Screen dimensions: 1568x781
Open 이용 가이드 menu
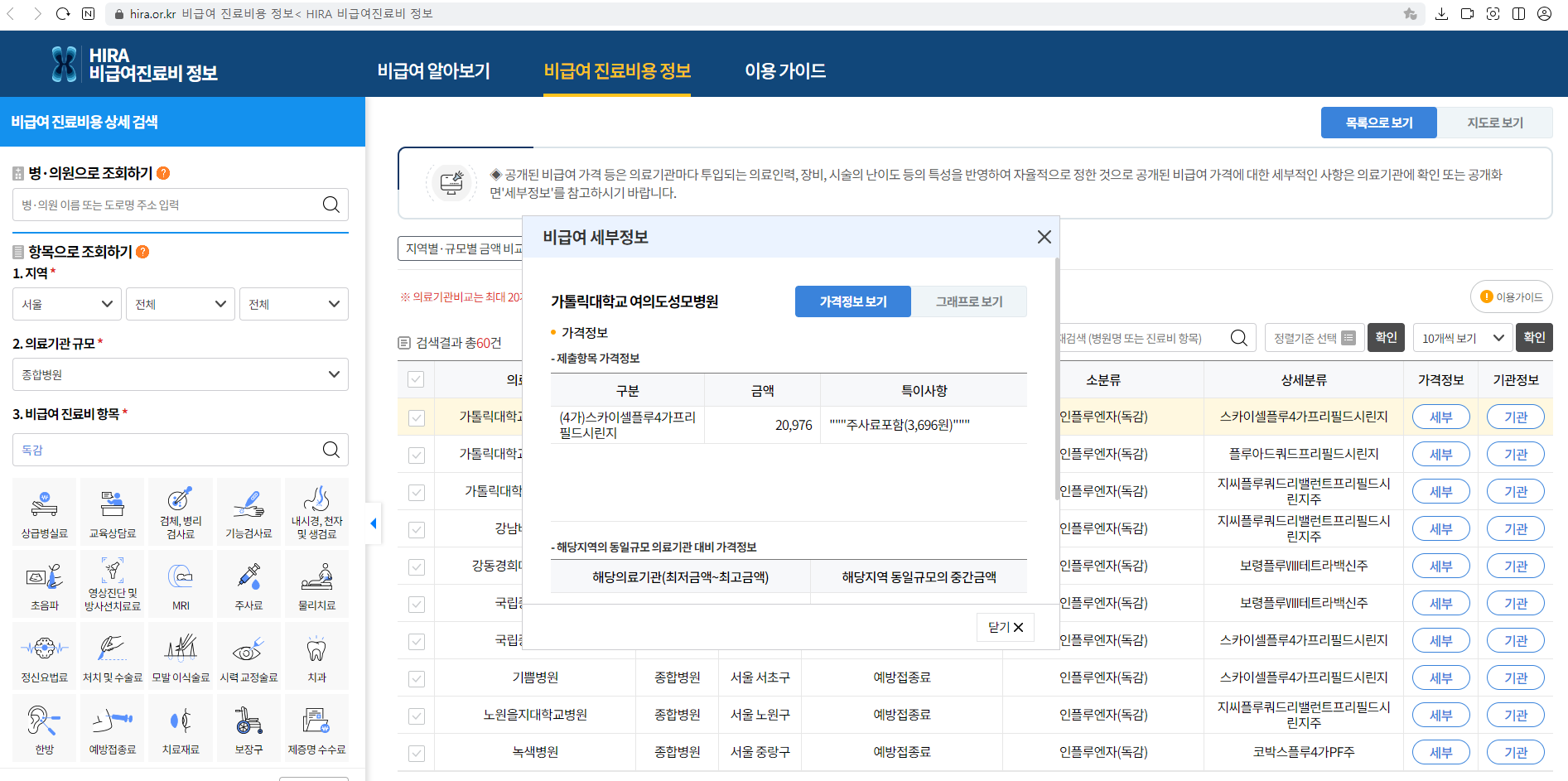click(x=785, y=71)
